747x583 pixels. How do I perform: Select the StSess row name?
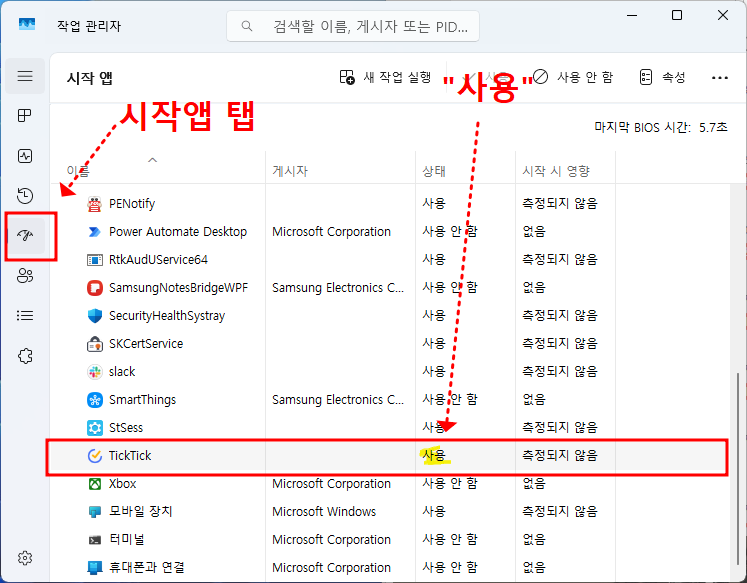(x=126, y=428)
